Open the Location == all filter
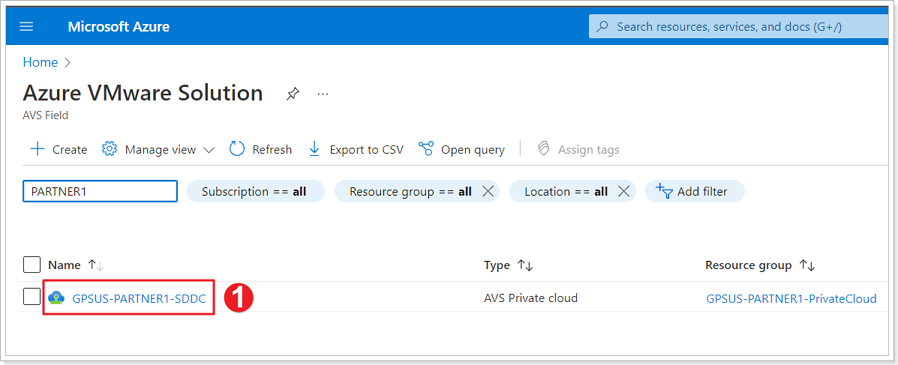898x365 pixels. (566, 191)
